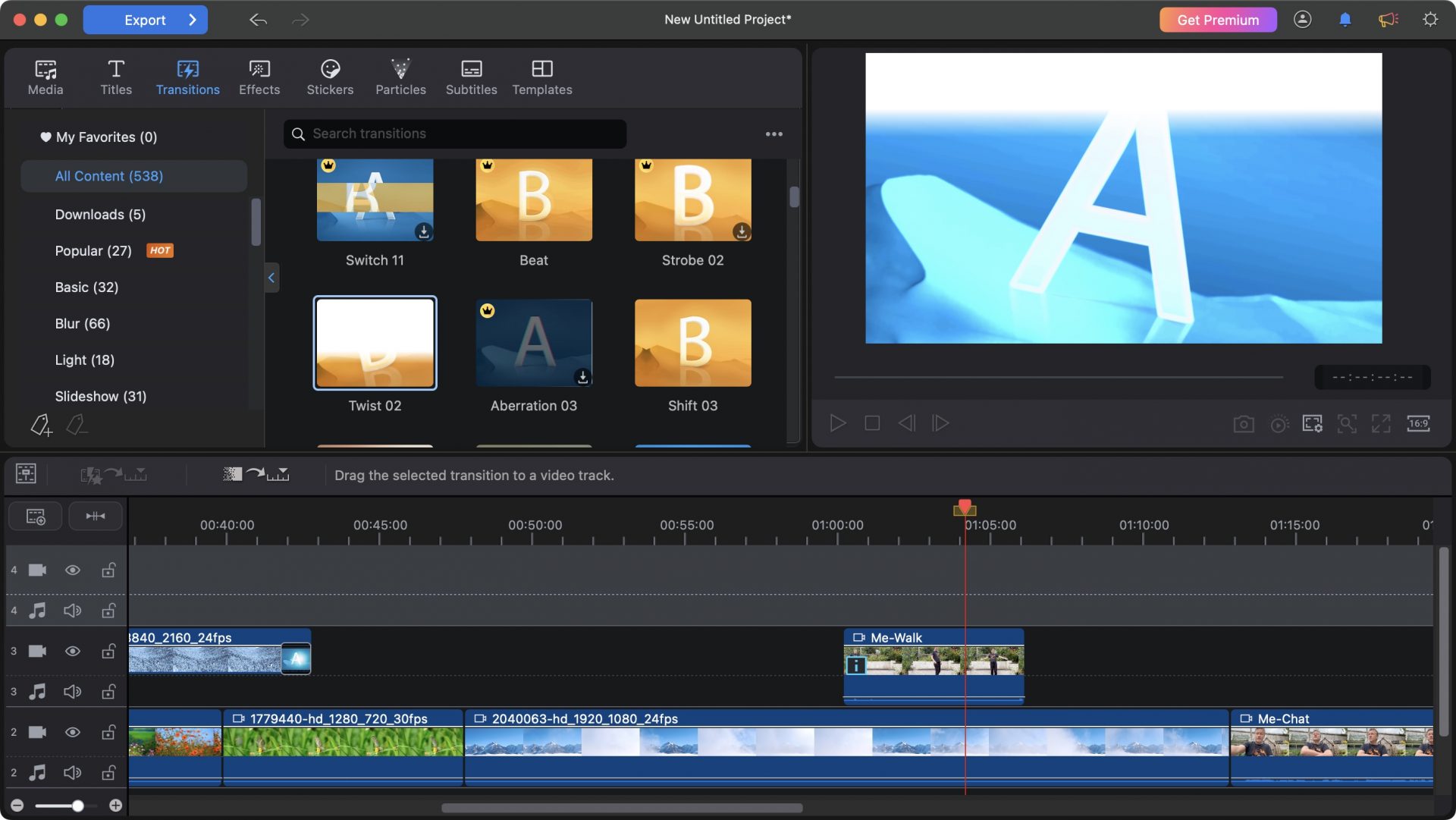
Task: Switch to the Effects tab
Action: pyautogui.click(x=259, y=78)
